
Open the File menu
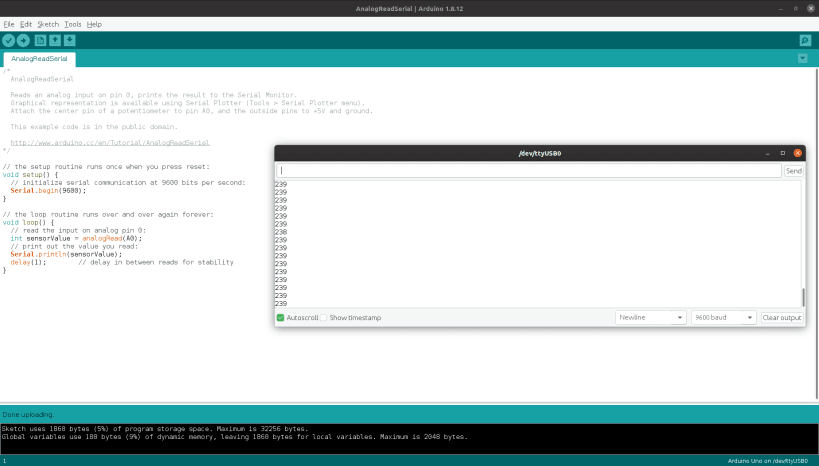(x=9, y=24)
